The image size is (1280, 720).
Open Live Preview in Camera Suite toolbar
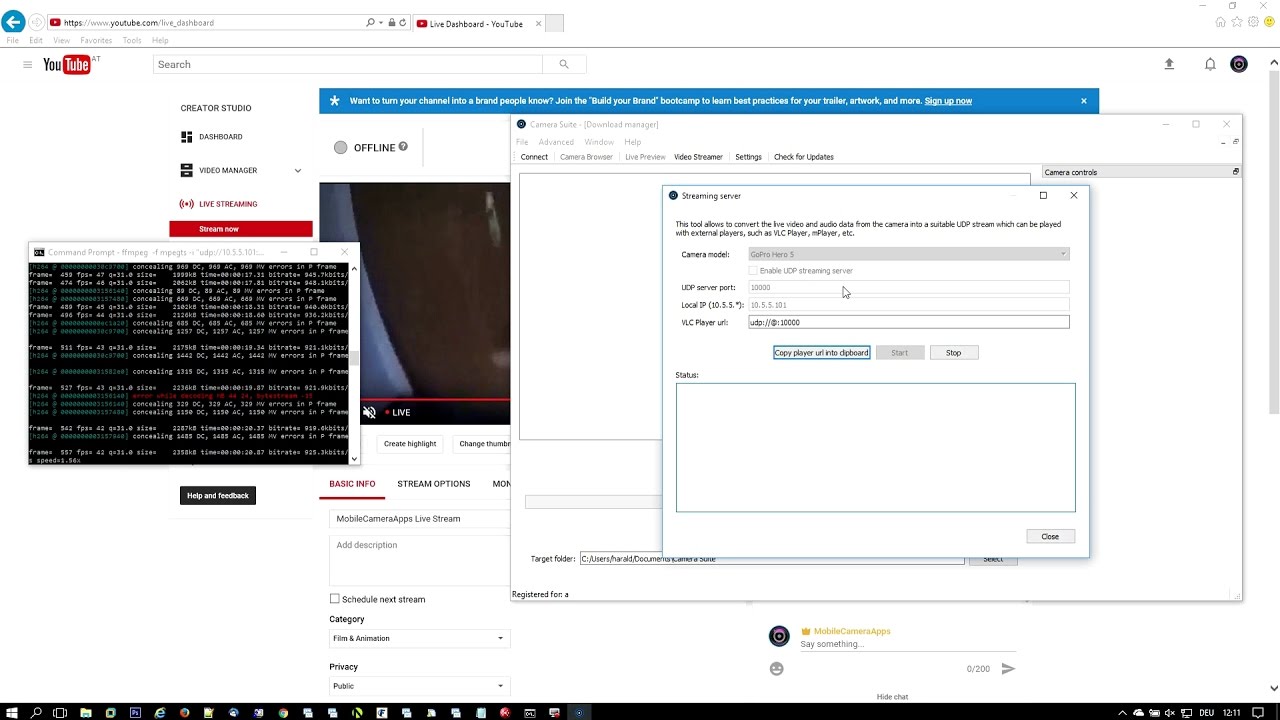point(645,157)
